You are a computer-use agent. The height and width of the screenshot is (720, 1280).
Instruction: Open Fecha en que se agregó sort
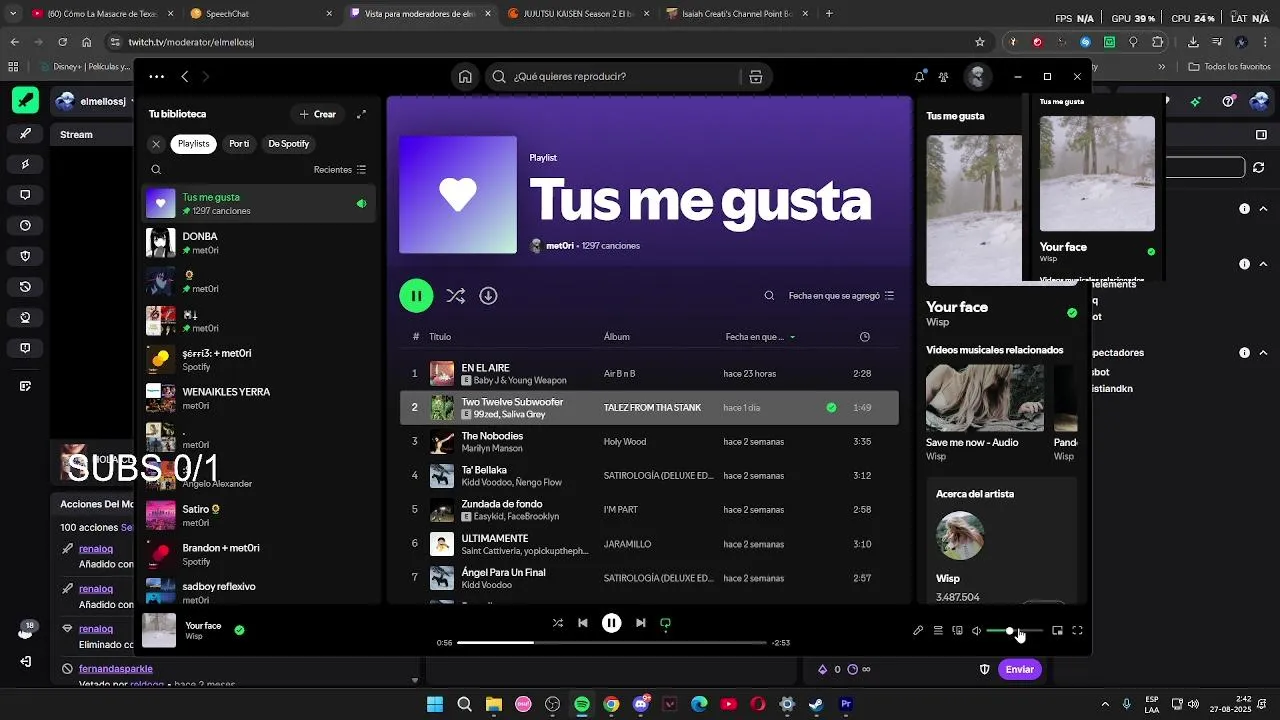[841, 296]
